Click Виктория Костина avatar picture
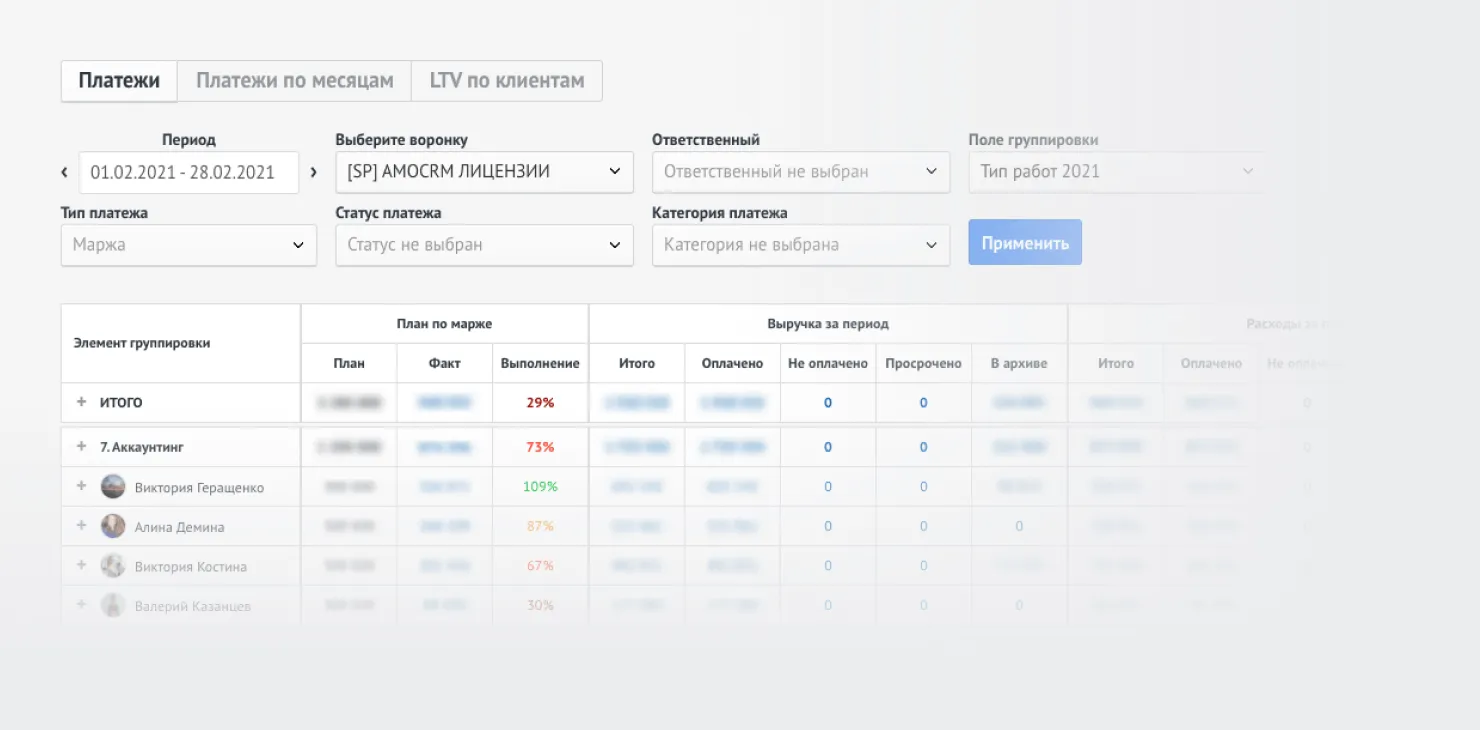Screen dimensions: 1480x730 coord(113,566)
